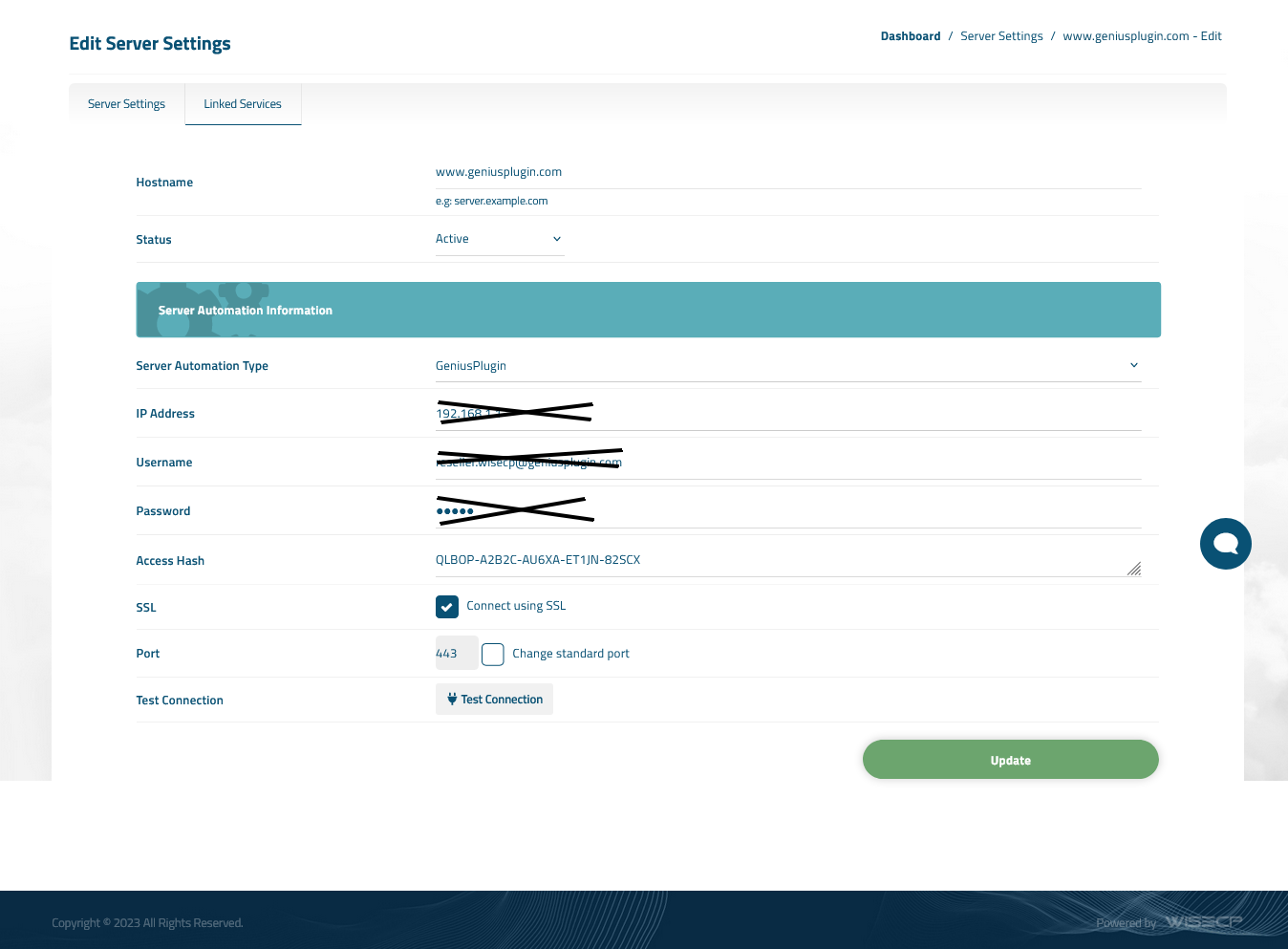The height and width of the screenshot is (949, 1288).
Task: Click the Powered by footer text
Action: pos(1126,923)
